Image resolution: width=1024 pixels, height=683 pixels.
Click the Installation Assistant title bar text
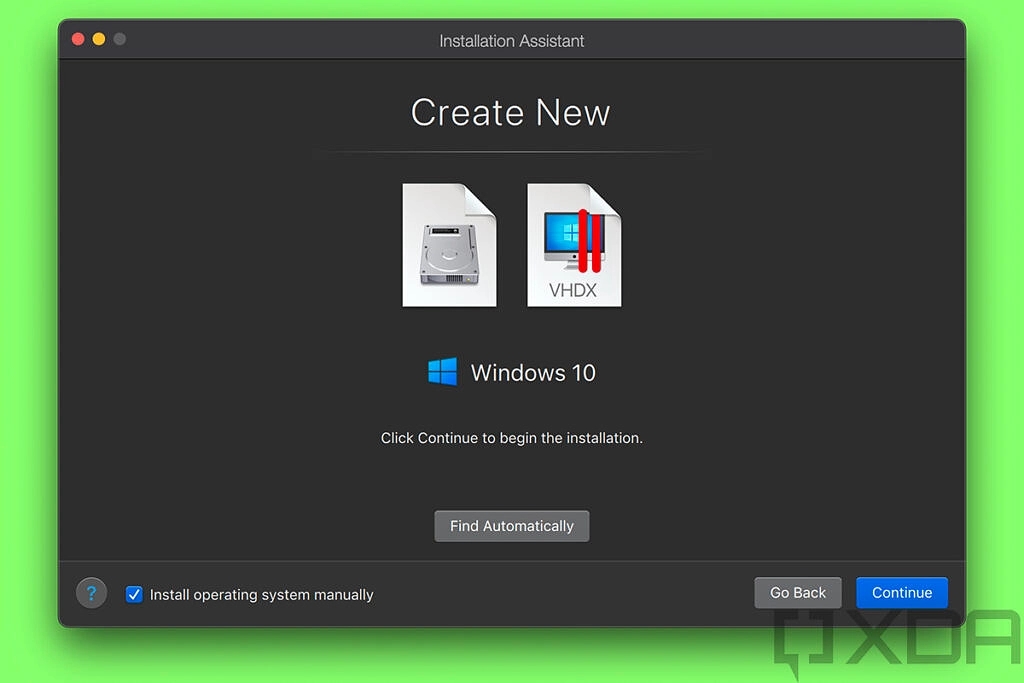click(x=511, y=41)
